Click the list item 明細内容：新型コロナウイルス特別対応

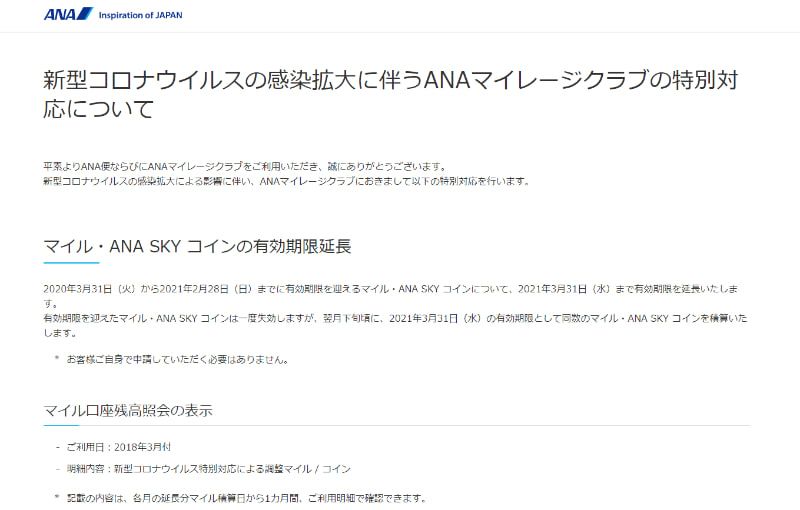[x=209, y=469]
